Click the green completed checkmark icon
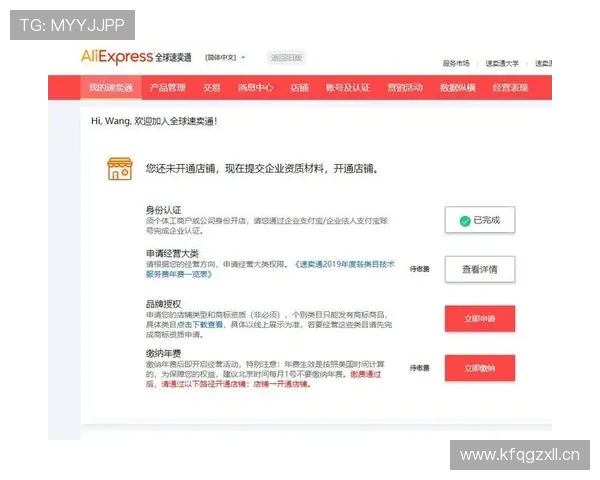This screenshot has width=600, height=480. (x=465, y=221)
